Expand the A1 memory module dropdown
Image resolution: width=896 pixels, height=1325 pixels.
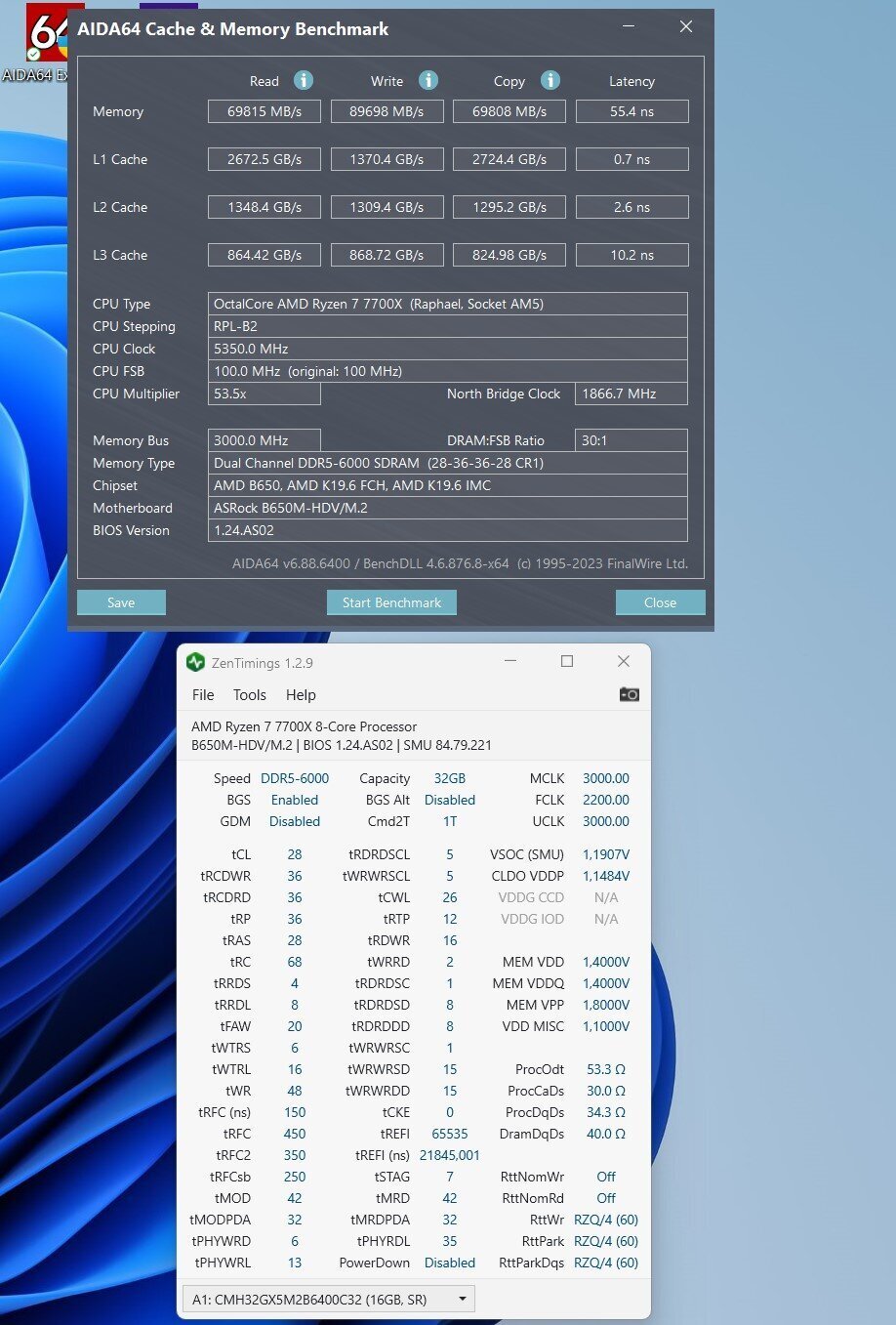(328, 1300)
